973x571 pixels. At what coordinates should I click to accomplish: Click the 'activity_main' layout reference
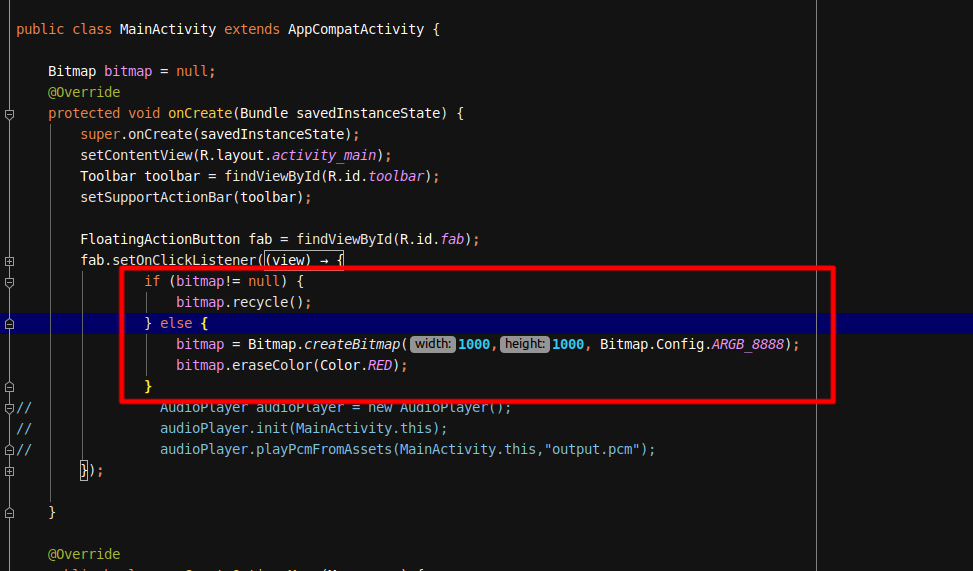tap(324, 155)
